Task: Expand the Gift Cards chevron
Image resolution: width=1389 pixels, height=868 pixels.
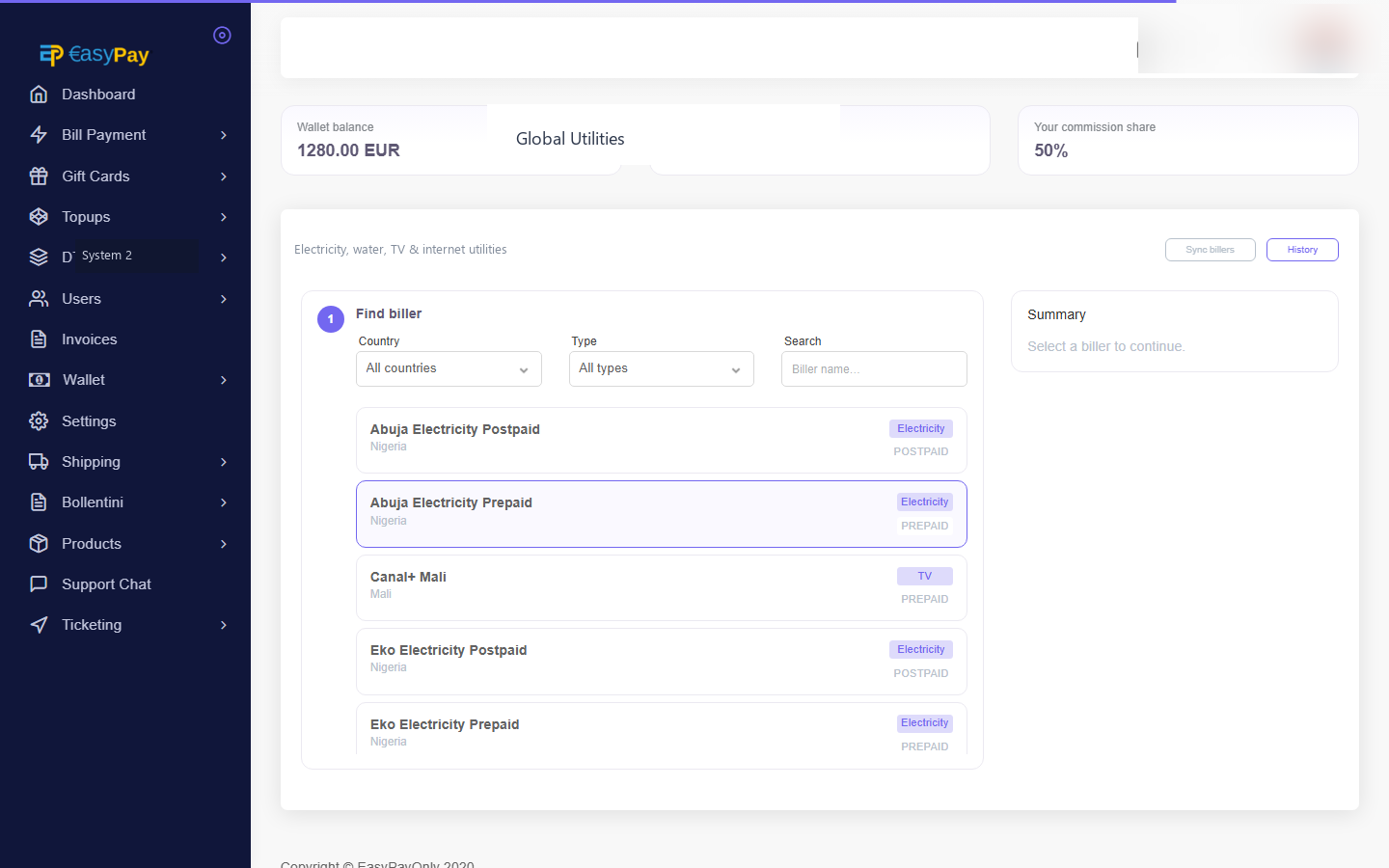Action: 224,176
